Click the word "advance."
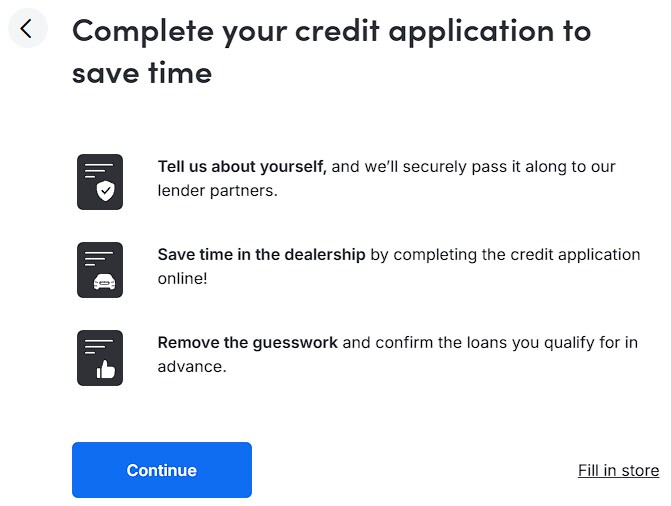671x506 pixels. point(192,367)
